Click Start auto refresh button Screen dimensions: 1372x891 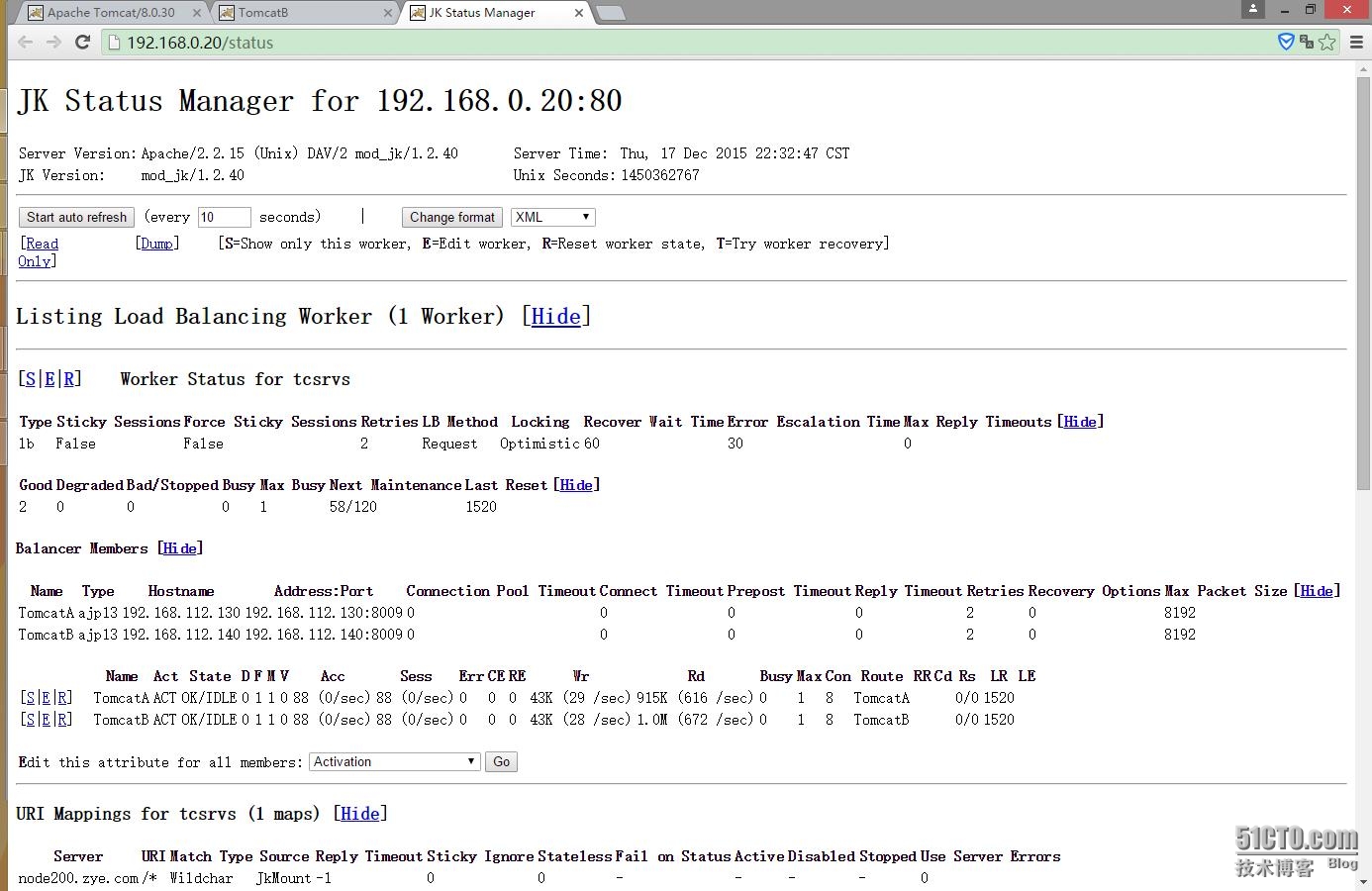(77, 217)
